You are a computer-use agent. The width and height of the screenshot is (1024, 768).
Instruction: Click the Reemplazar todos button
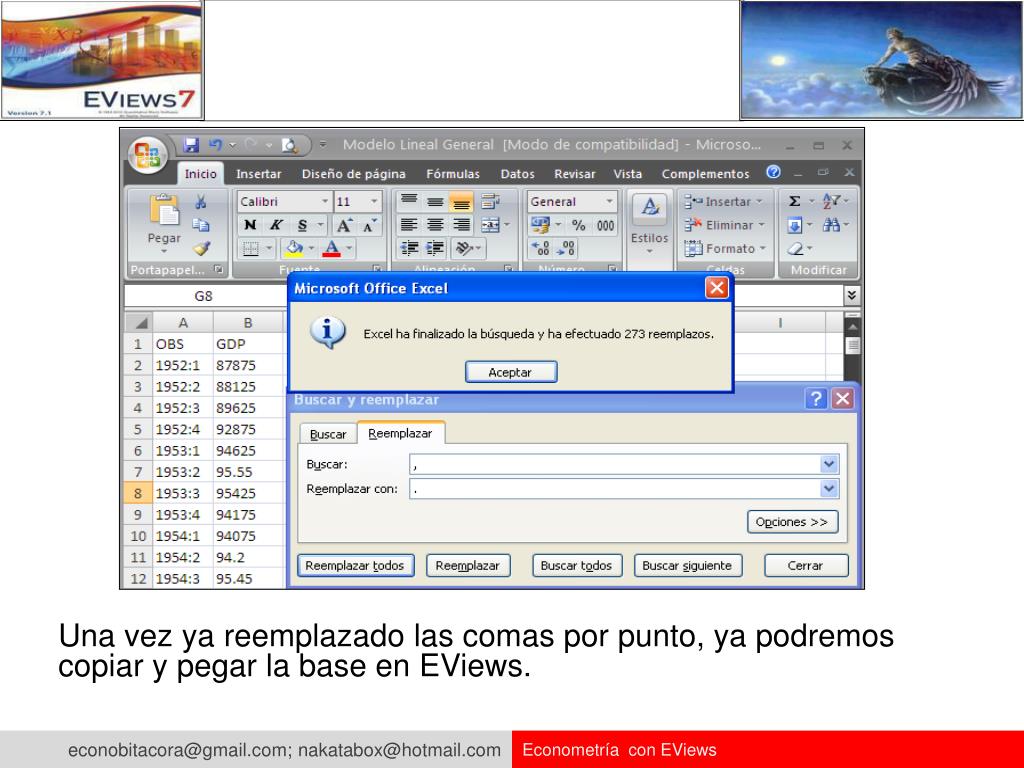[355, 566]
